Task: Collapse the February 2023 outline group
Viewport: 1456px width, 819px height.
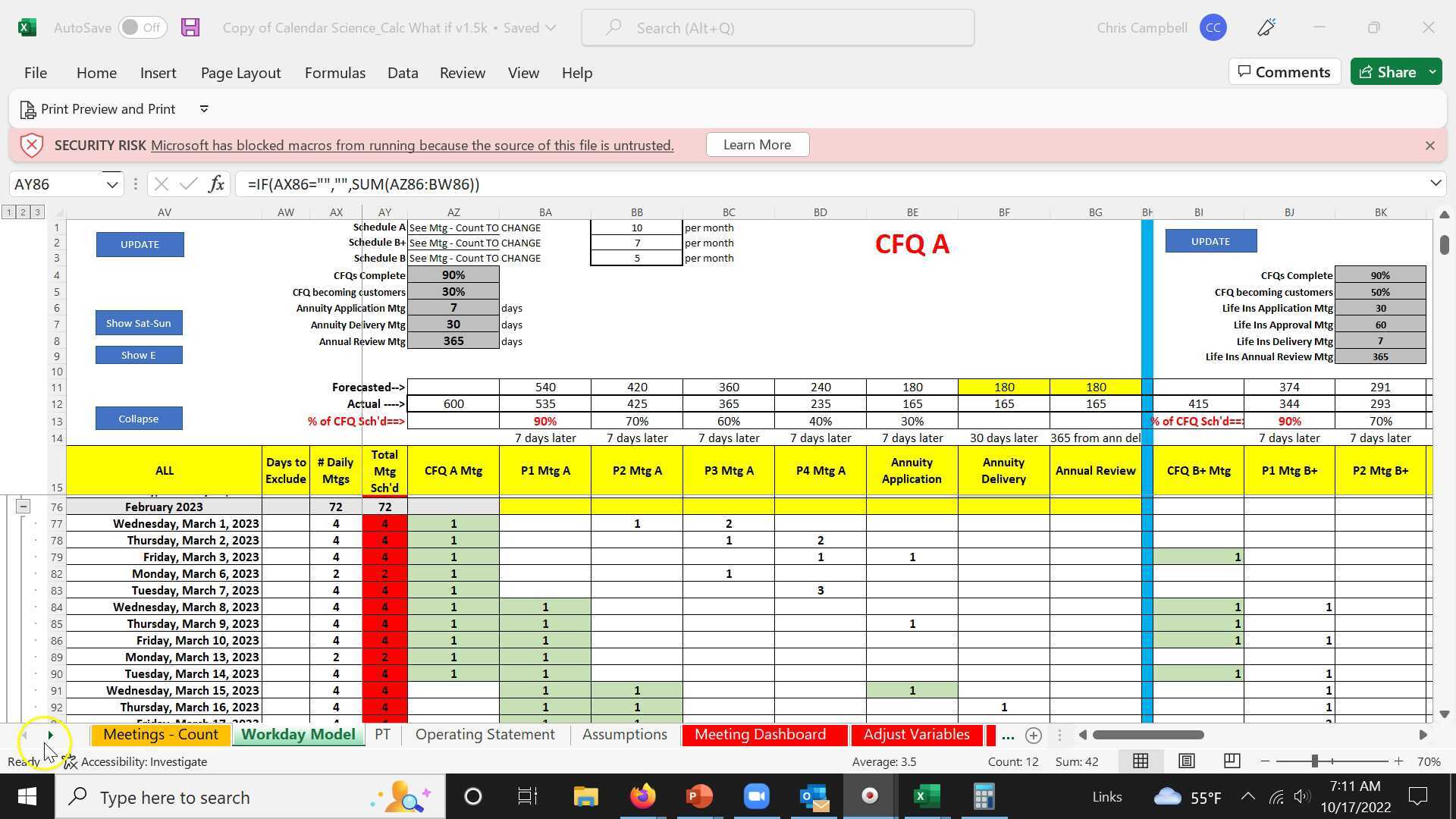Action: point(23,507)
